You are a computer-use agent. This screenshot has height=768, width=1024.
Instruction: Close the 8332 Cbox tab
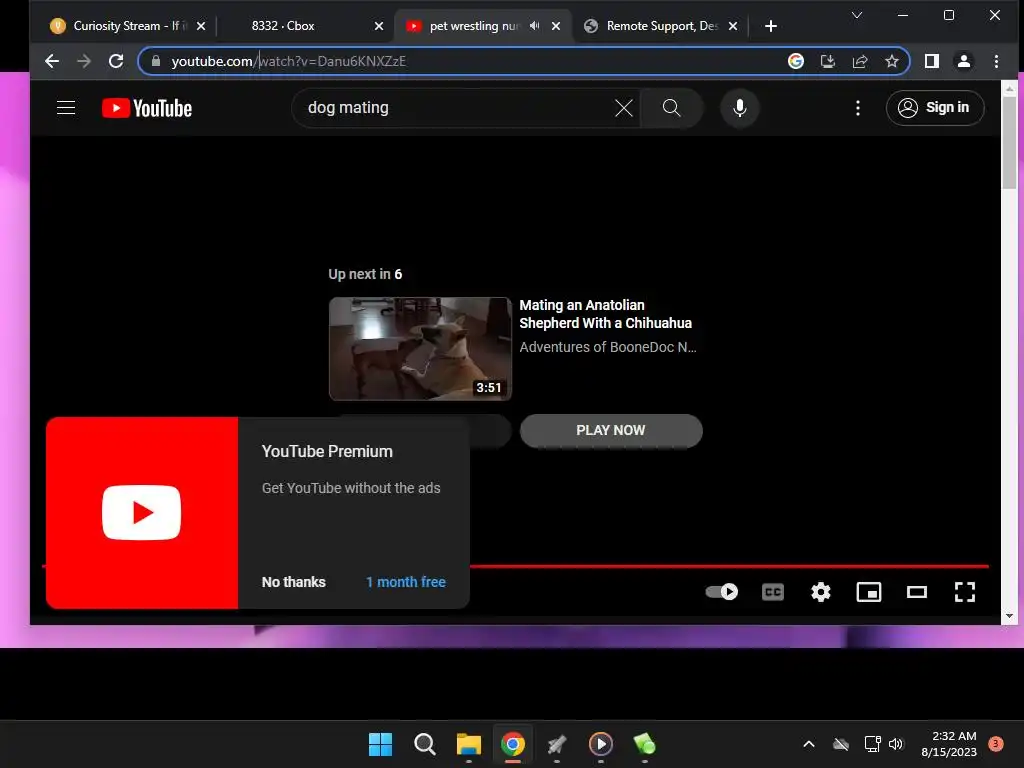(379, 26)
